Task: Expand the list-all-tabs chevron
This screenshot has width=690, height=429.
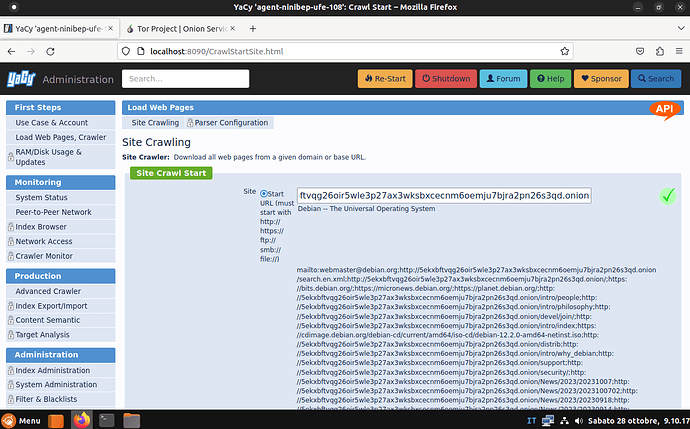Action: [681, 29]
